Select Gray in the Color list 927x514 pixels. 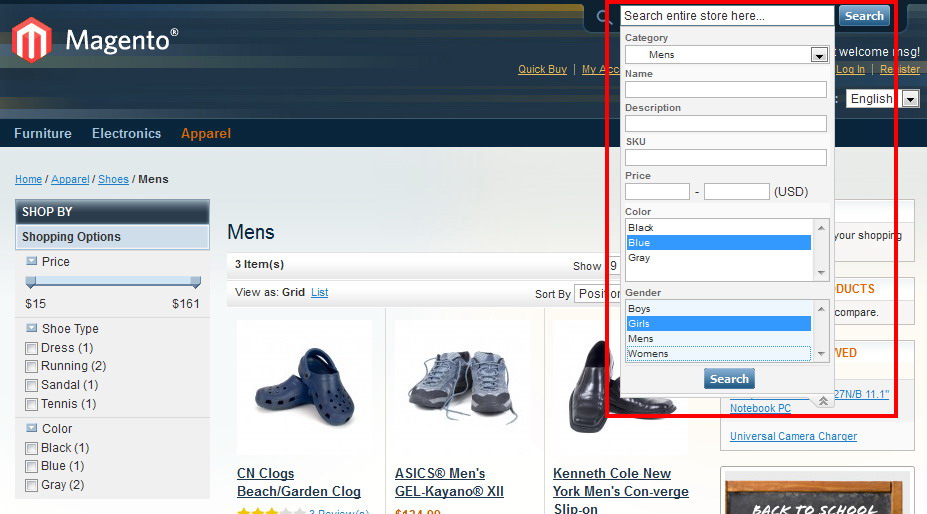coord(639,258)
